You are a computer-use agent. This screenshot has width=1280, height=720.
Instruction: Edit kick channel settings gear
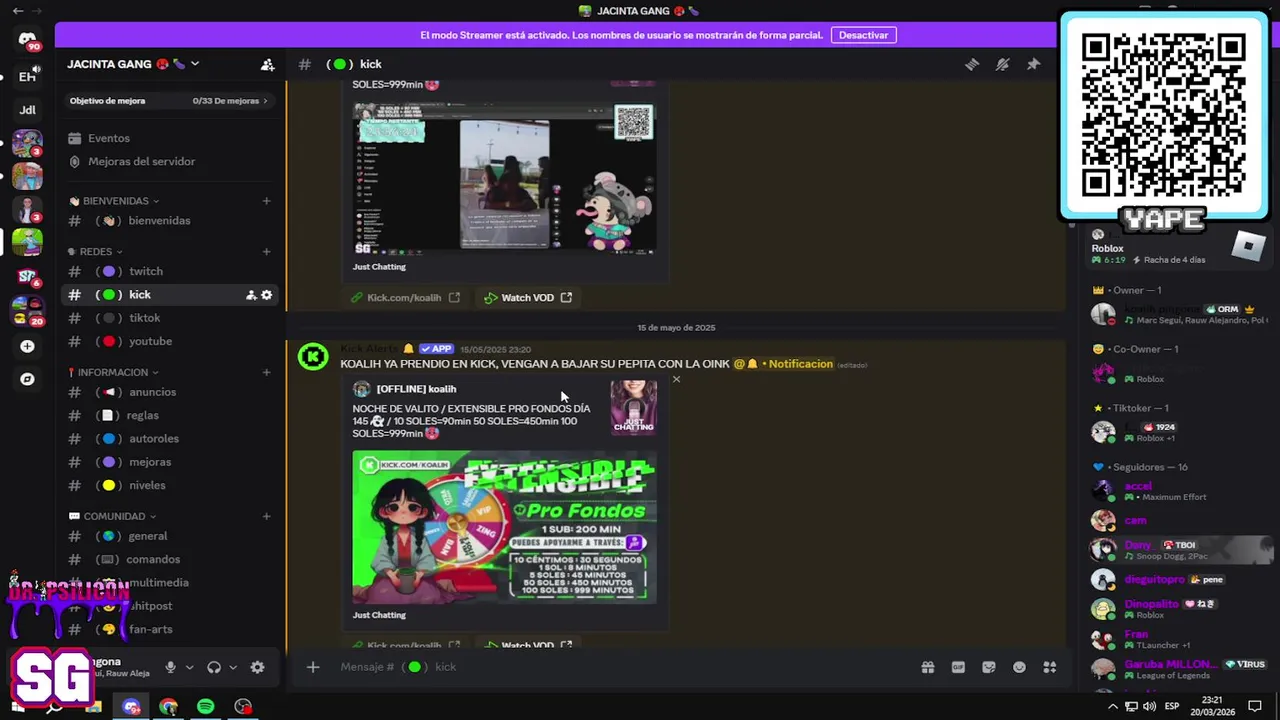(x=266, y=295)
